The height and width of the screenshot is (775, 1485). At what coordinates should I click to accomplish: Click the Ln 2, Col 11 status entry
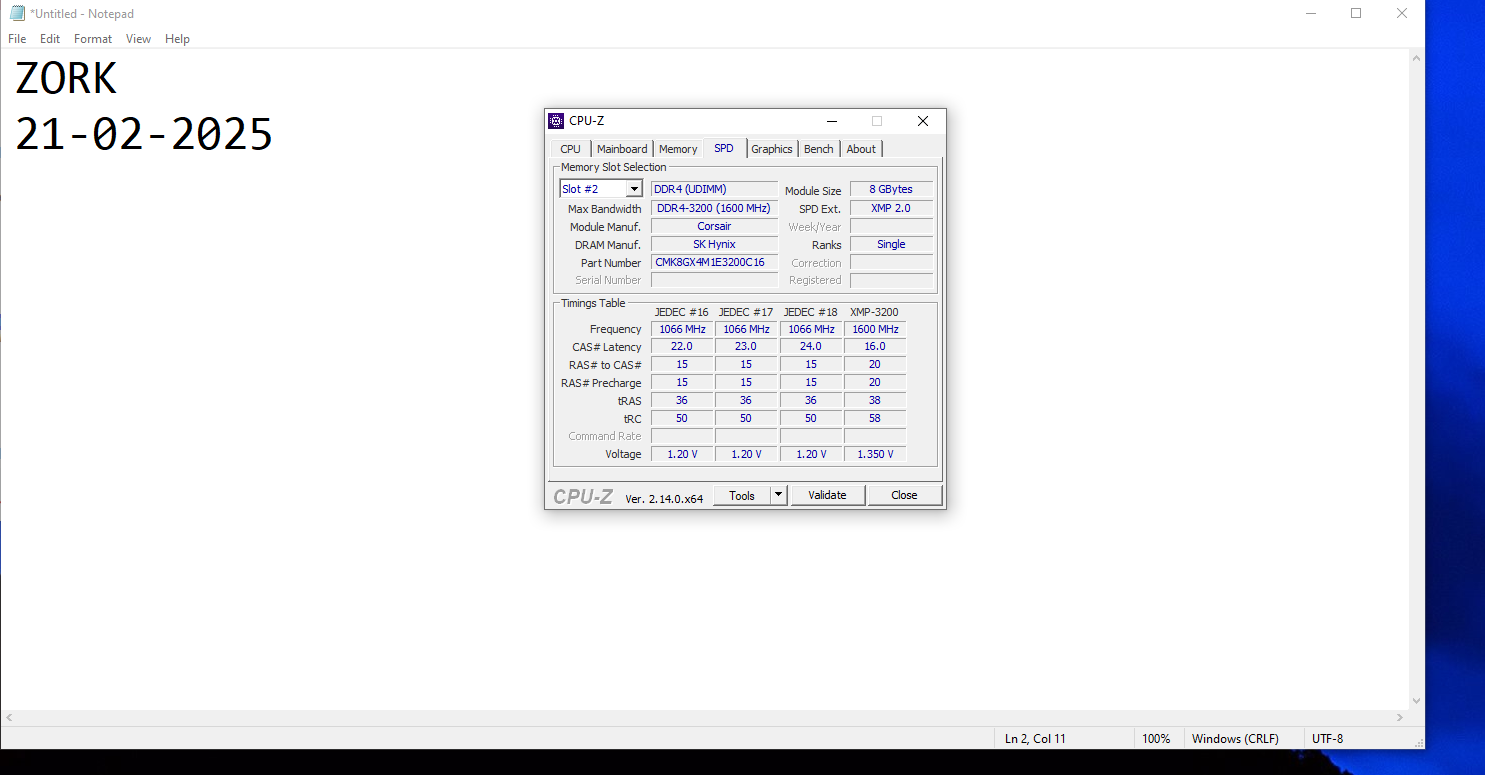(1035, 739)
